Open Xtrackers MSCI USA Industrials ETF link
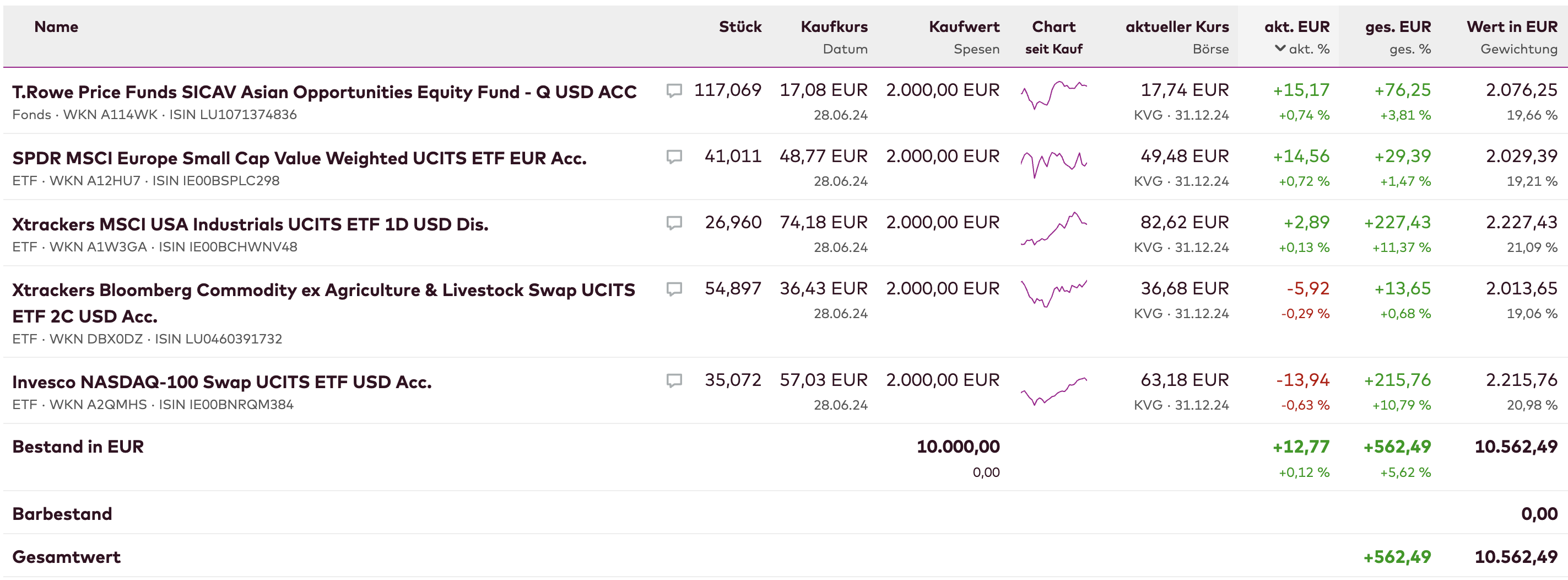This screenshot has width=1568, height=580. pos(250,224)
